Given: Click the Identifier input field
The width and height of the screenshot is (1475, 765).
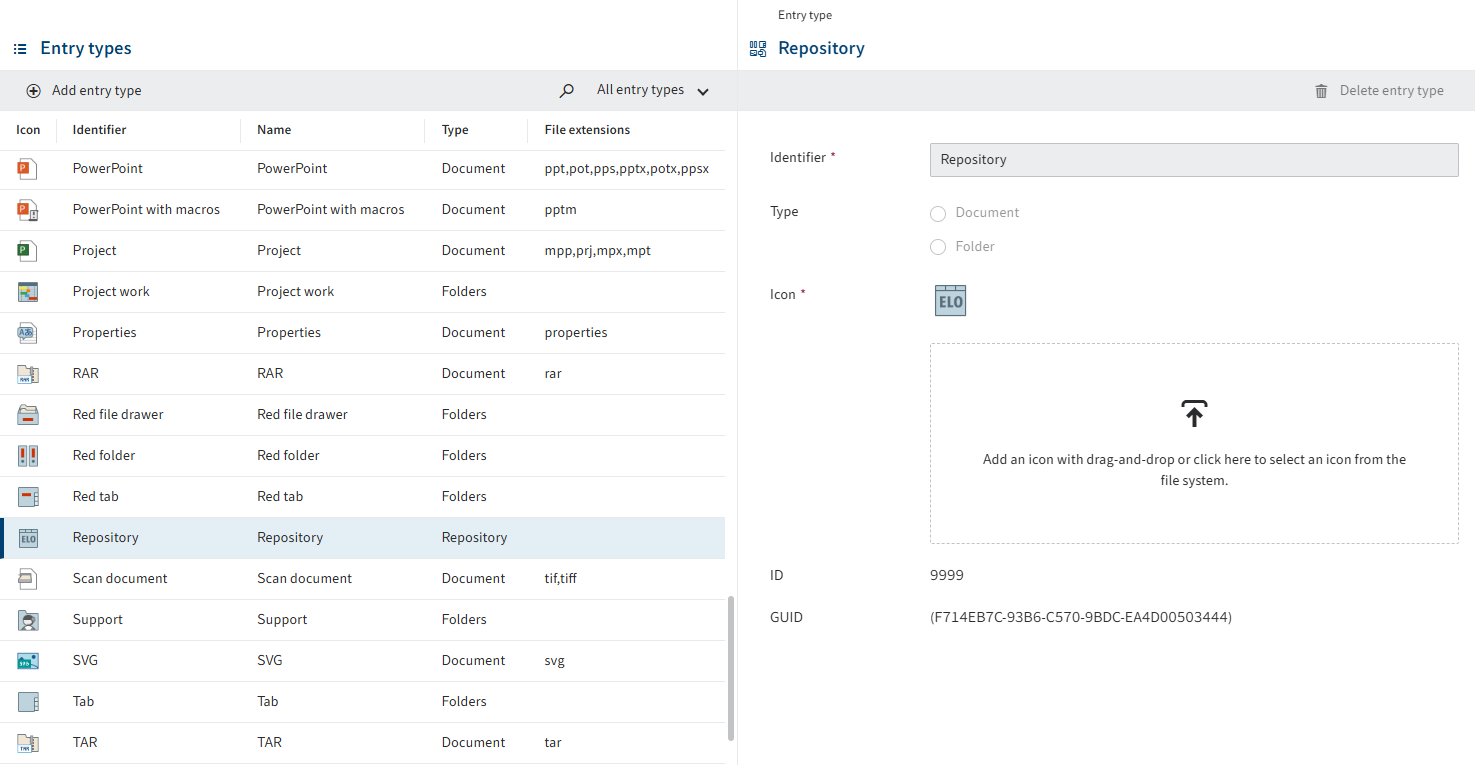Looking at the screenshot, I should point(1193,160).
